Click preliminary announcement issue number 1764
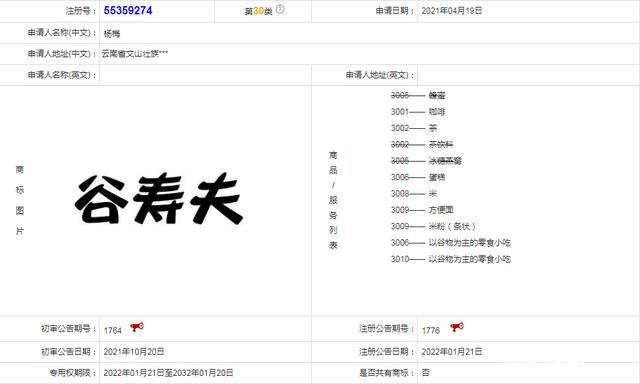Image resolution: width=640 pixels, height=384 pixels. click(x=113, y=331)
